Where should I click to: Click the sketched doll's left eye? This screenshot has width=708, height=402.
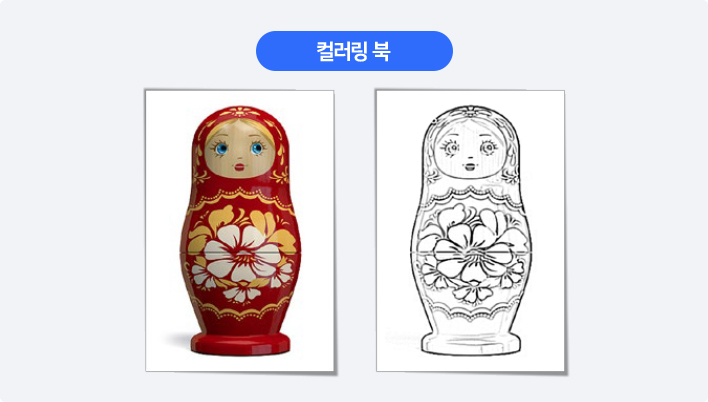[x=452, y=148]
